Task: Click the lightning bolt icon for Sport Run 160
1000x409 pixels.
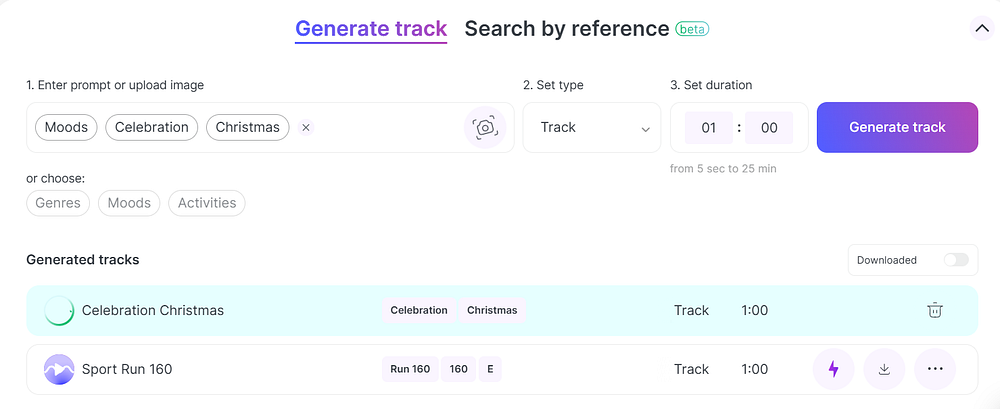Action: pos(834,369)
